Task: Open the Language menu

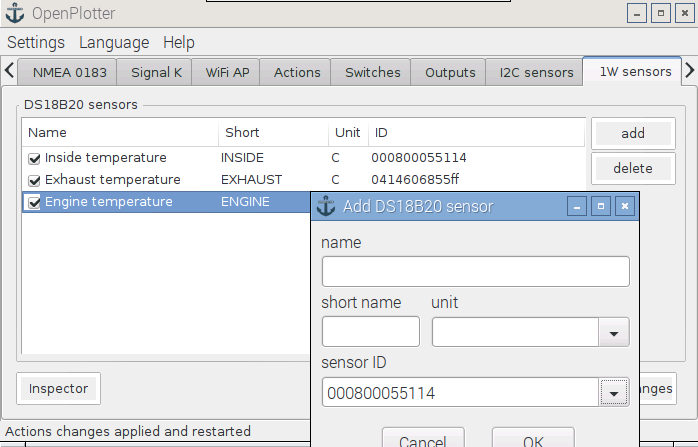Action: pos(114,43)
